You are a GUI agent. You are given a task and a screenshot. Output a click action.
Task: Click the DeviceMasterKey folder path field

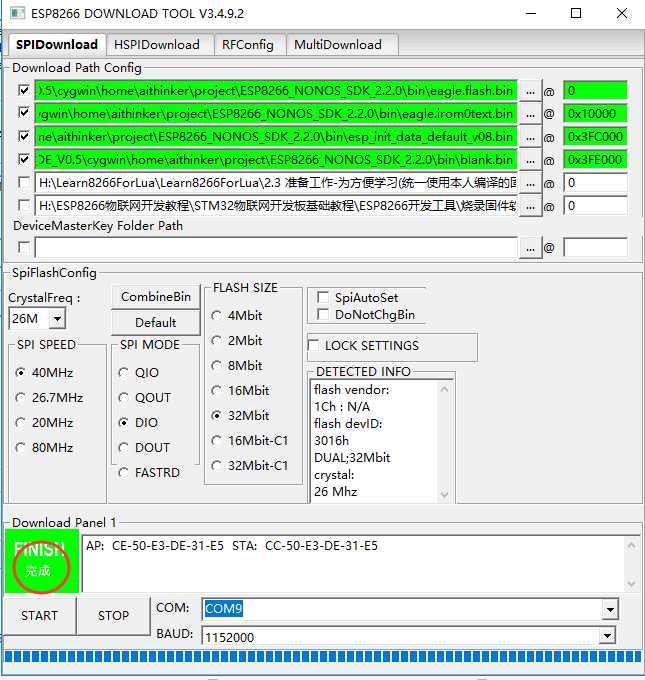(276, 248)
